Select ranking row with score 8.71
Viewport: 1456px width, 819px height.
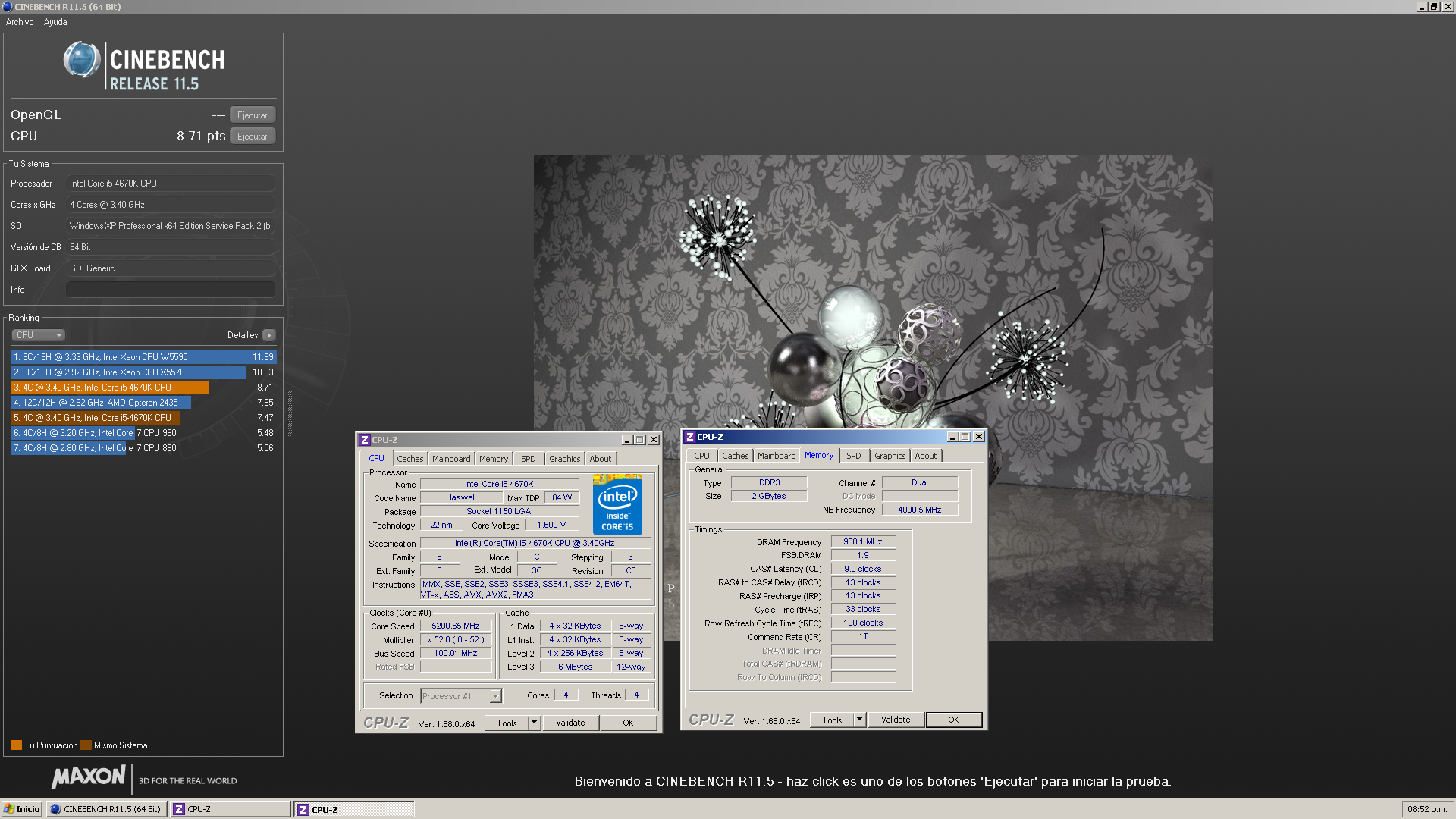[143, 388]
